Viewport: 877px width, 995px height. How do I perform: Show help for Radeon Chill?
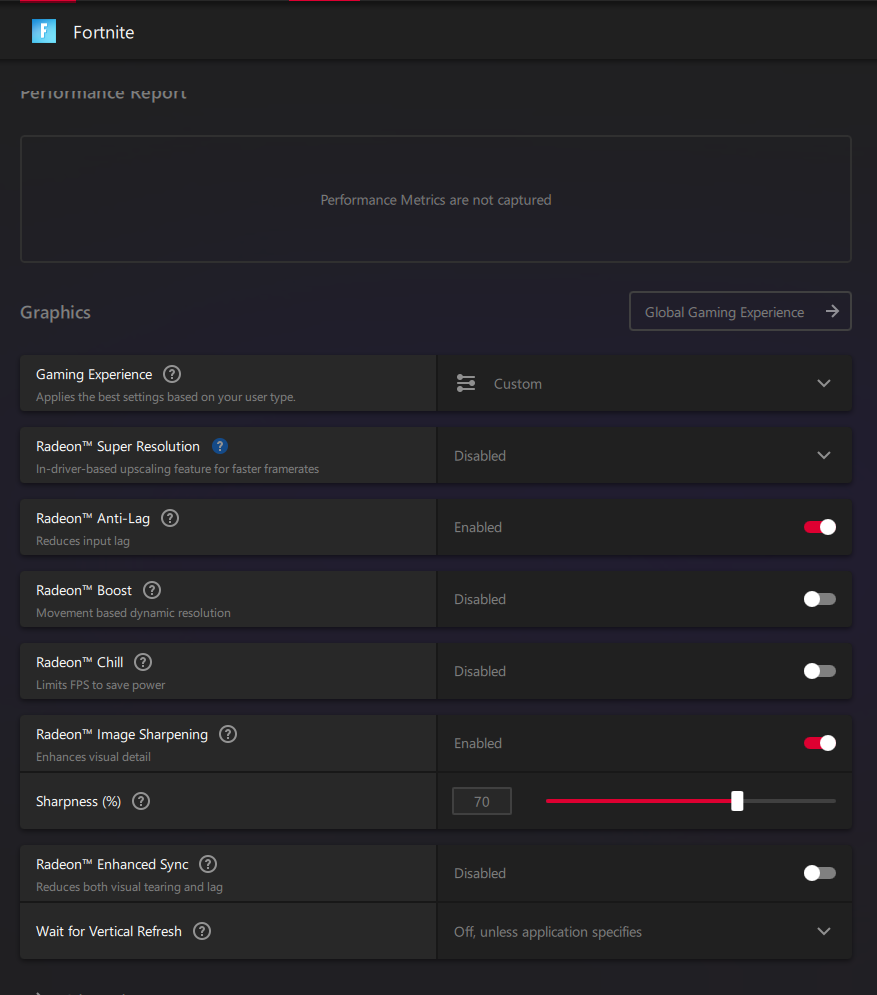(x=143, y=662)
